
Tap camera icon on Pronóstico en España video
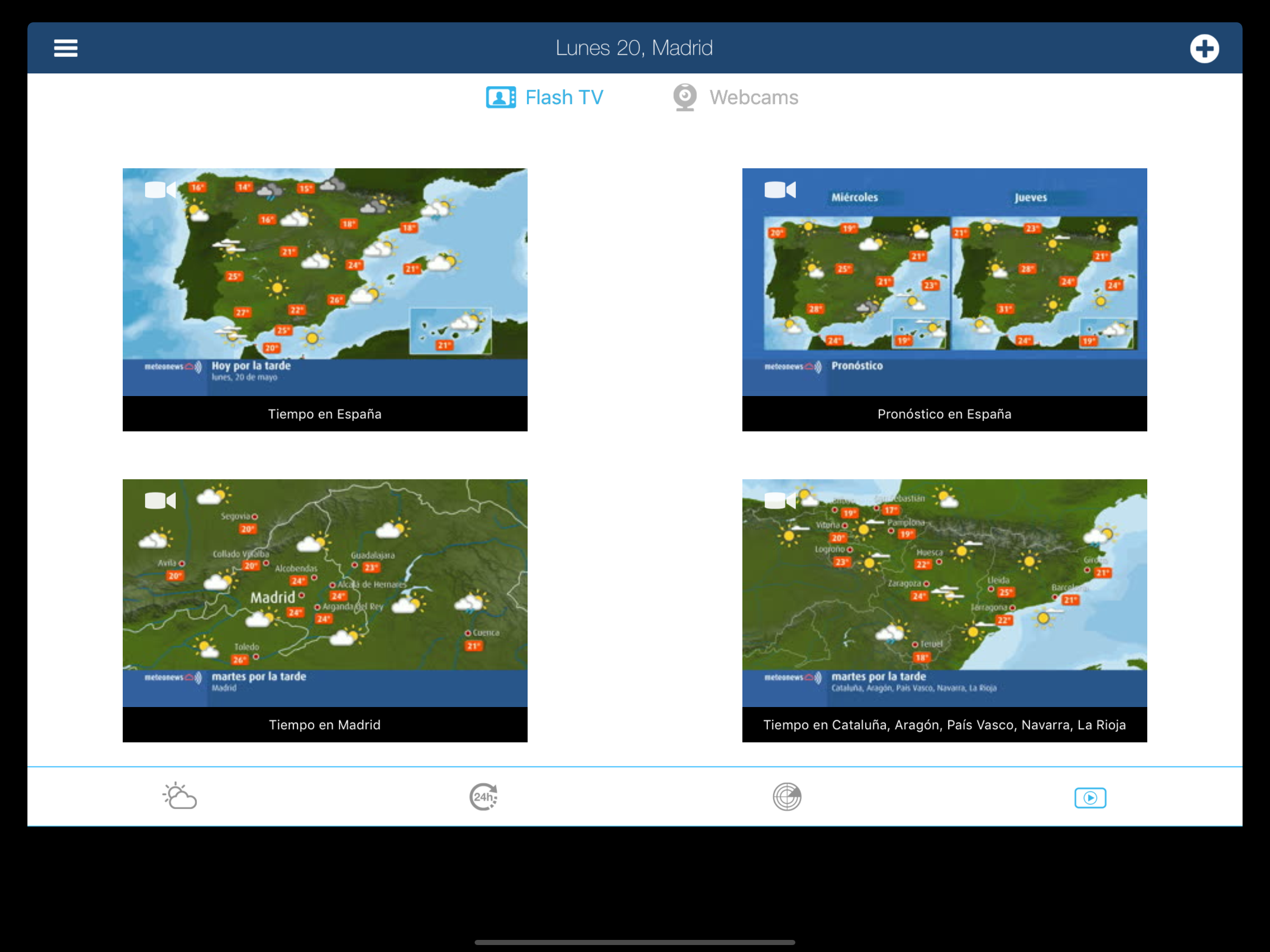pyautogui.click(x=780, y=190)
